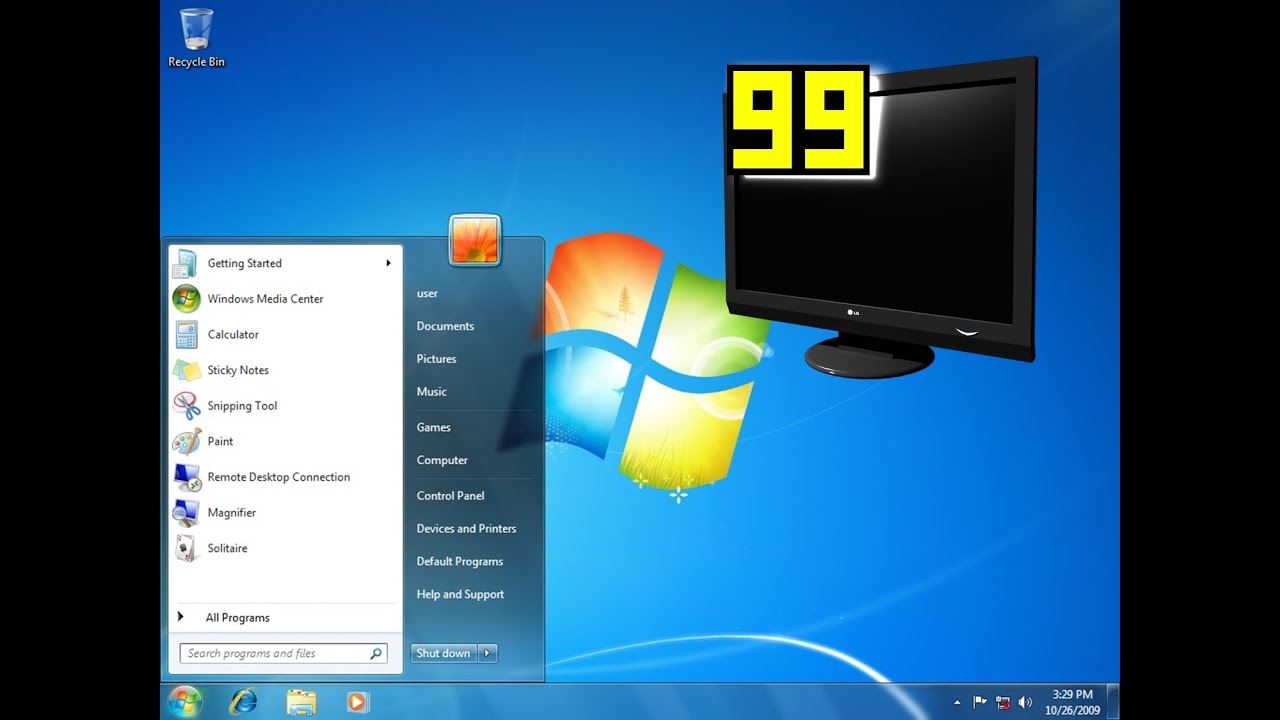Screen dimensions: 1280x720
Task: Select the Snipping Tool label
Action: pyautogui.click(x=242, y=406)
